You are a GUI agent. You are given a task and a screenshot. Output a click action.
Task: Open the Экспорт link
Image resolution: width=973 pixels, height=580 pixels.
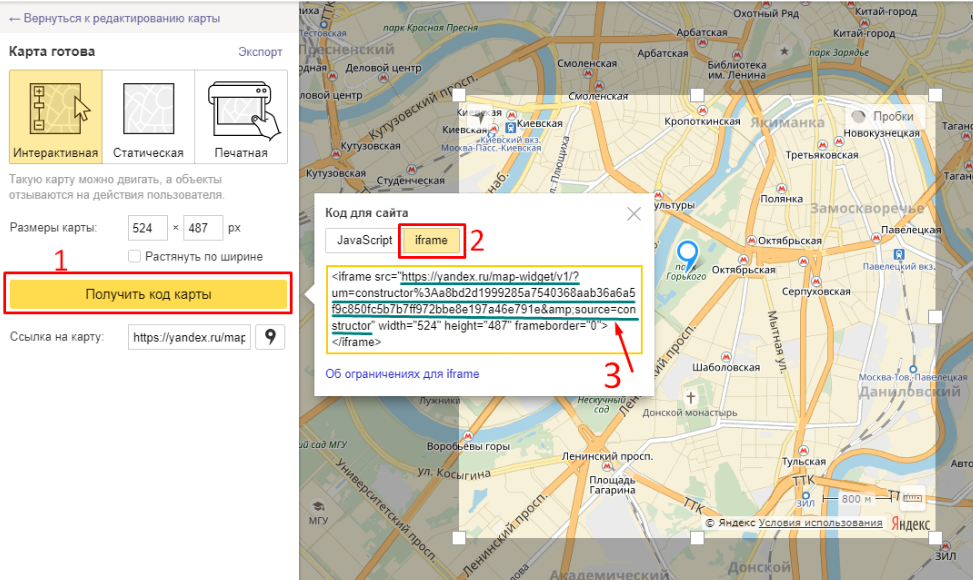pos(260,51)
